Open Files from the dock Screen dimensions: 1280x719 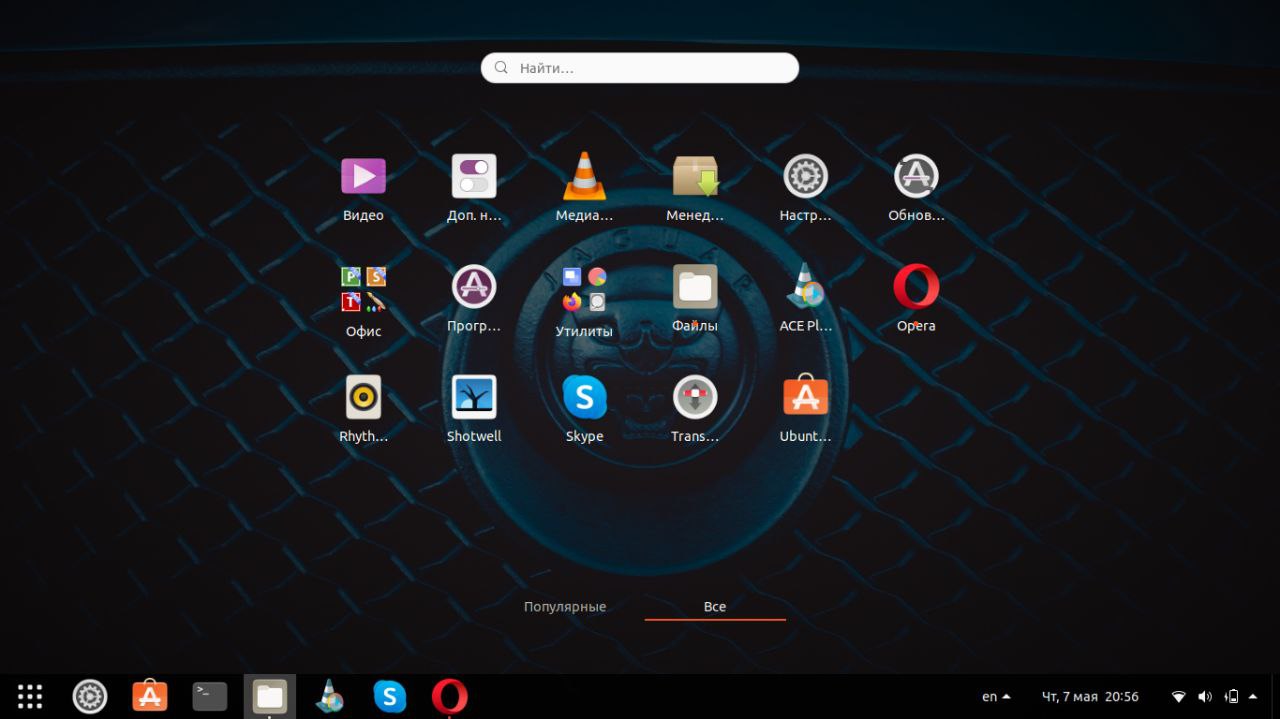click(270, 696)
